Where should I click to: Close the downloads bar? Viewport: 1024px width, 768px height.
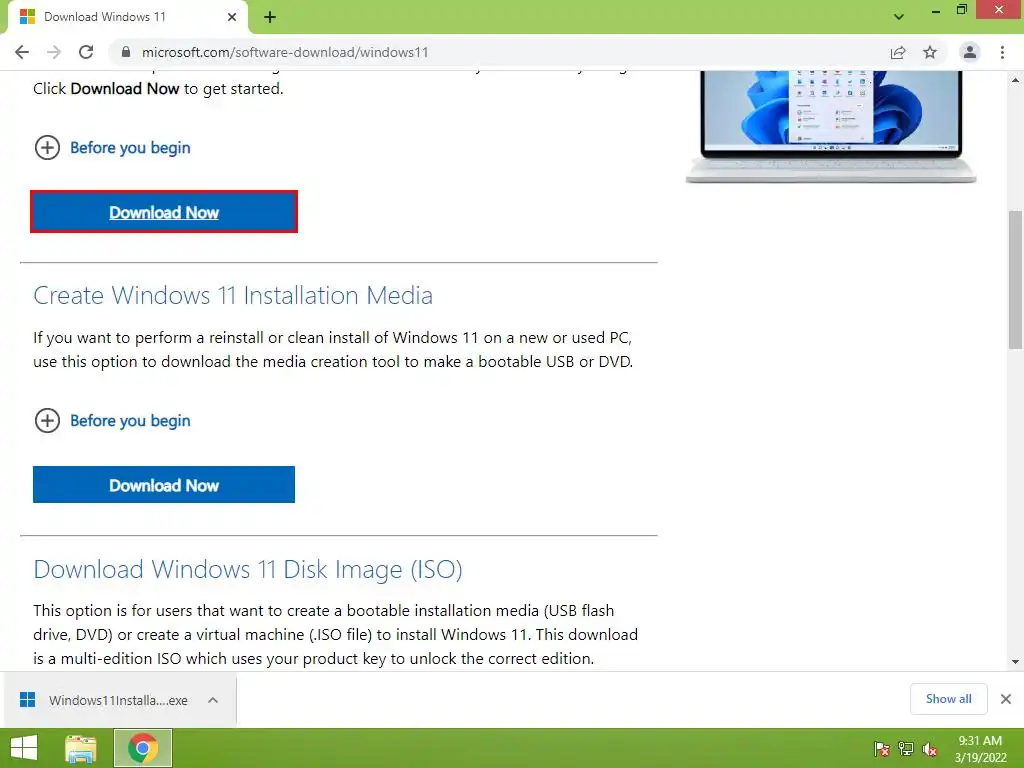click(x=1006, y=699)
